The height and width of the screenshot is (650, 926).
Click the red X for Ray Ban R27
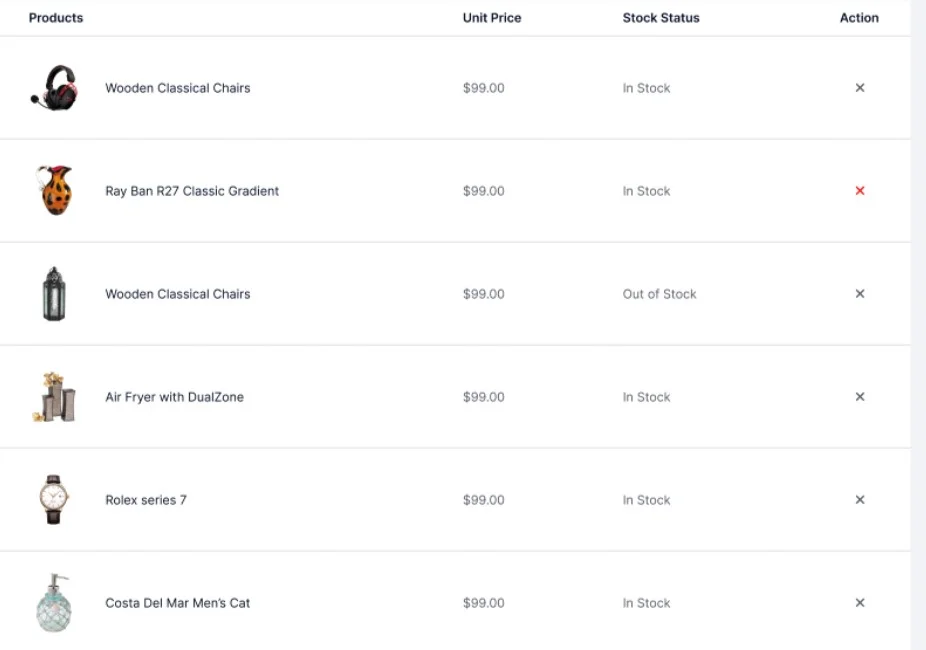859,191
